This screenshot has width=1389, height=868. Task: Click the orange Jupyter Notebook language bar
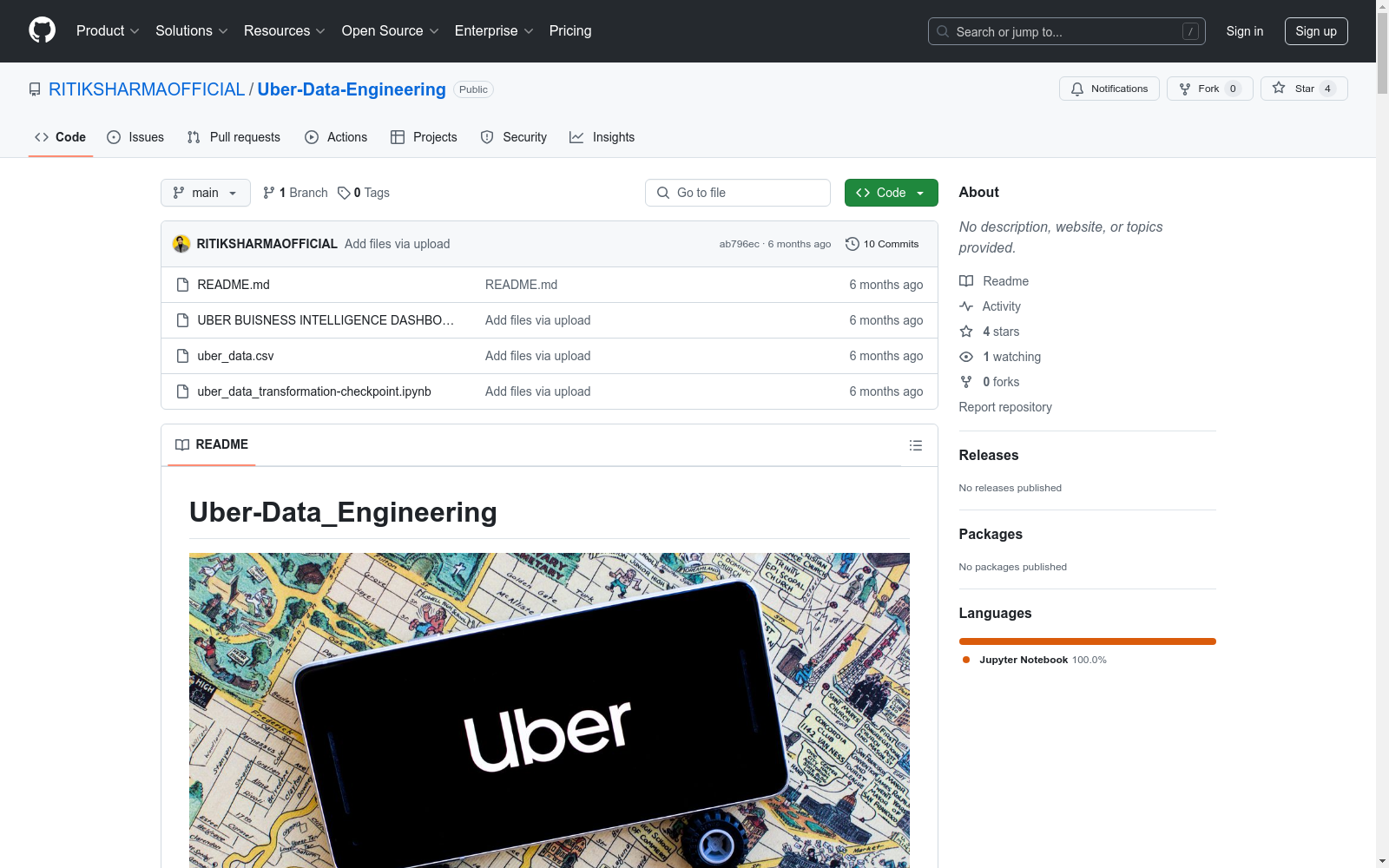point(1088,641)
